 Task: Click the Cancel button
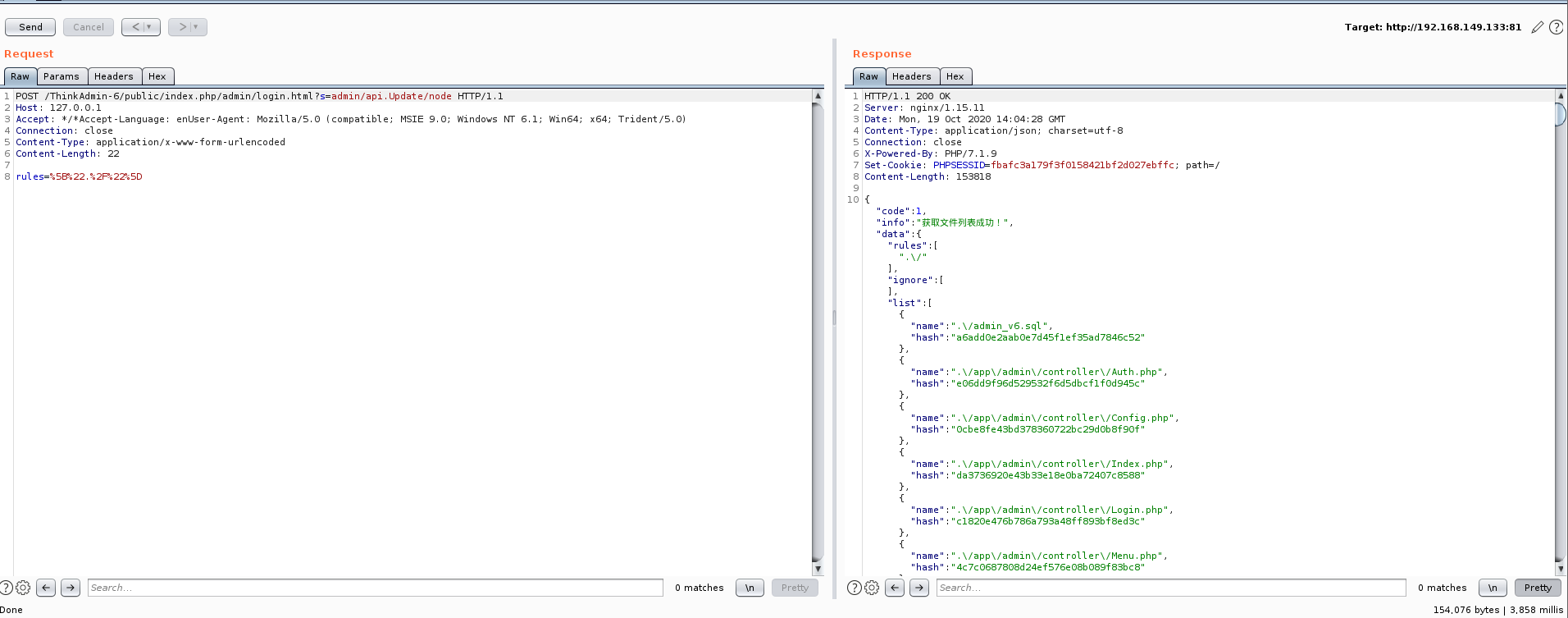[x=89, y=27]
